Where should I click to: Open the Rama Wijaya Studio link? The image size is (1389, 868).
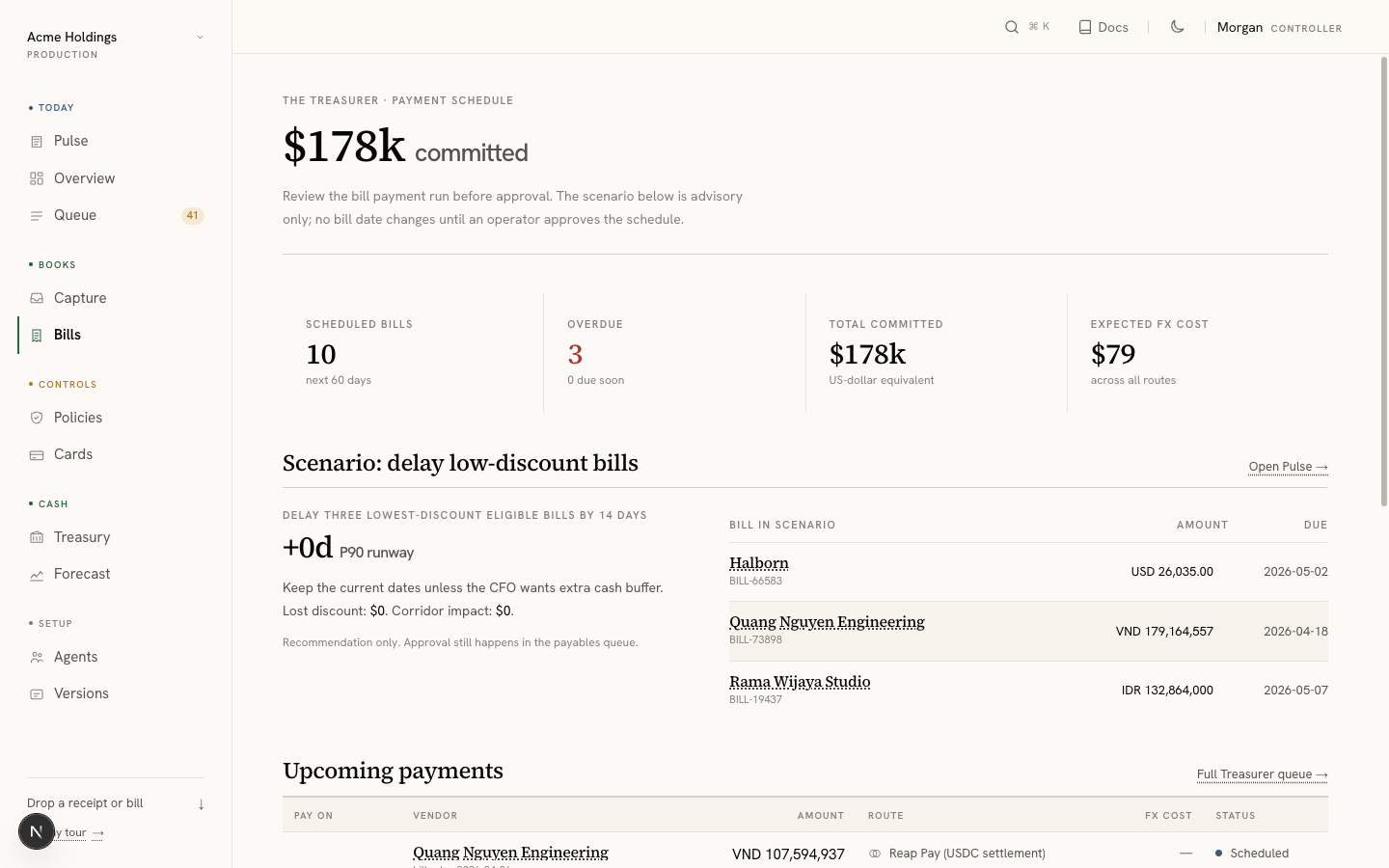click(800, 682)
